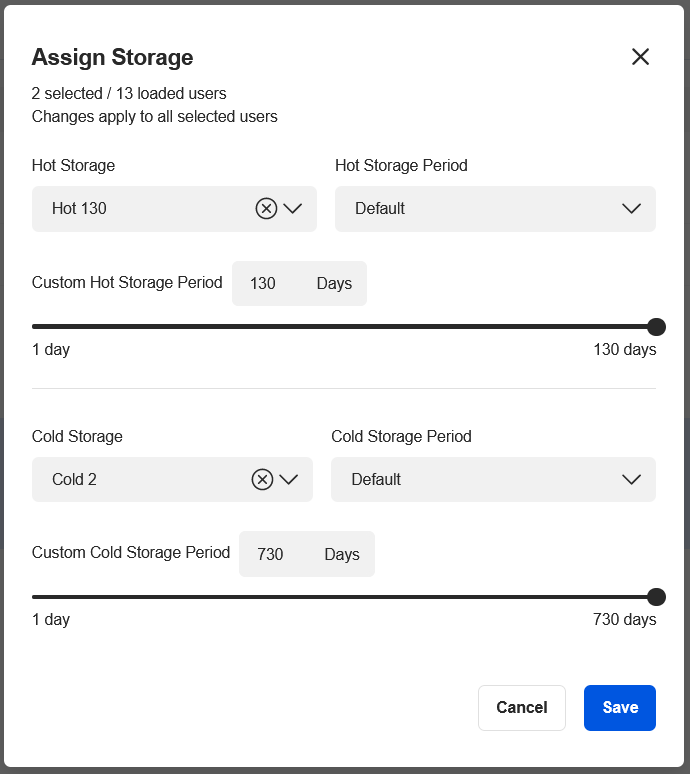Click the Hot Storage Period chevron icon
690x774 pixels.
pyautogui.click(x=631, y=209)
